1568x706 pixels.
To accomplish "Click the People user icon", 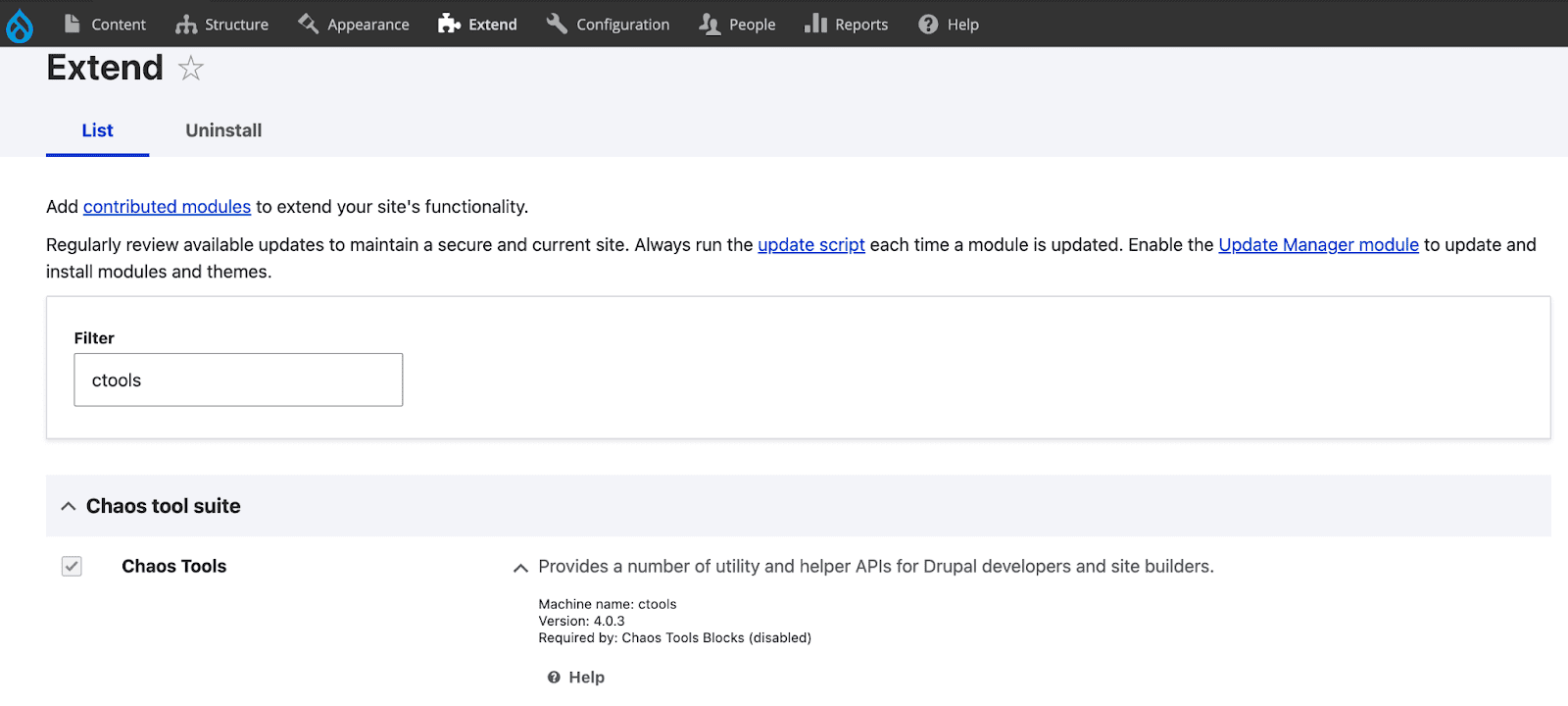I will 710,25.
